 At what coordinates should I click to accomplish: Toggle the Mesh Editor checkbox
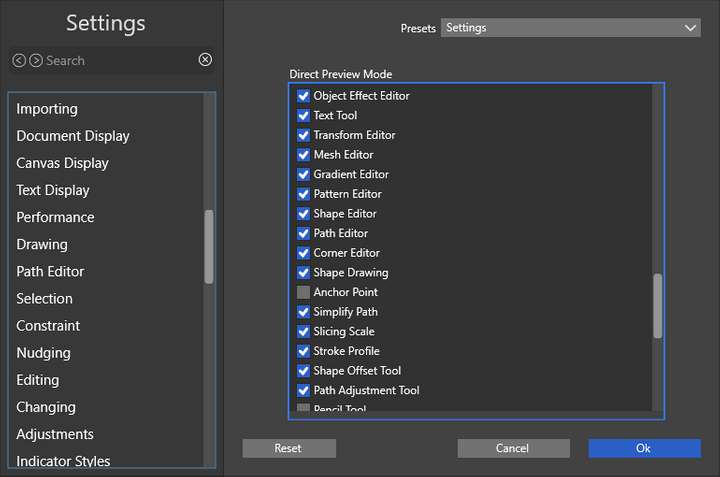pyautogui.click(x=303, y=155)
